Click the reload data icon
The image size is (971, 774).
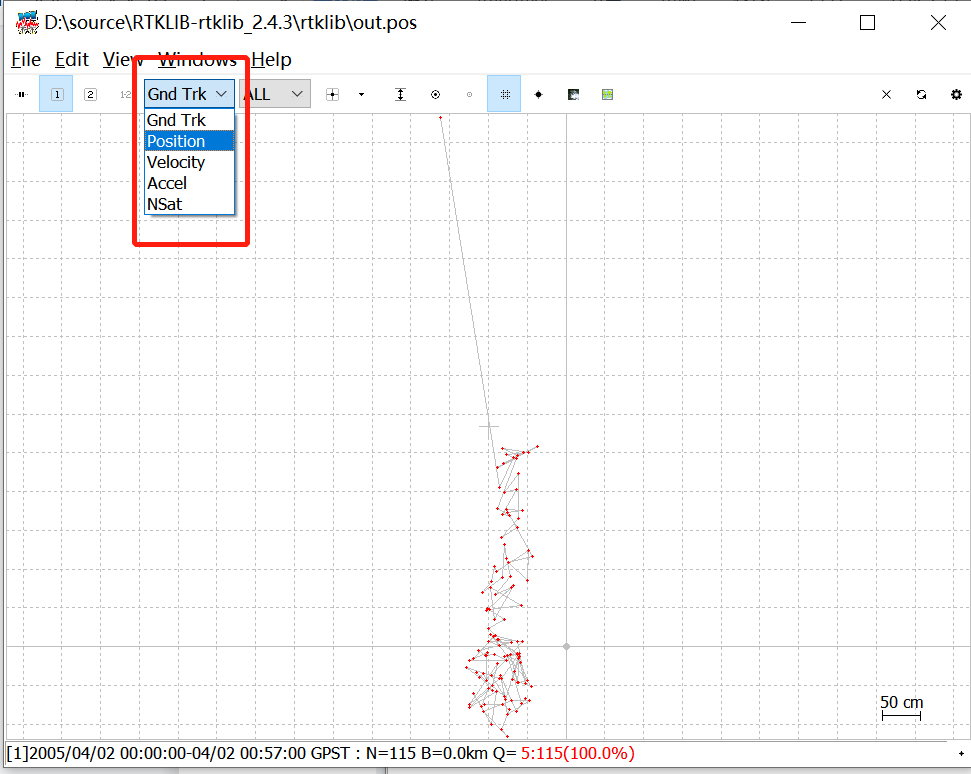921,95
